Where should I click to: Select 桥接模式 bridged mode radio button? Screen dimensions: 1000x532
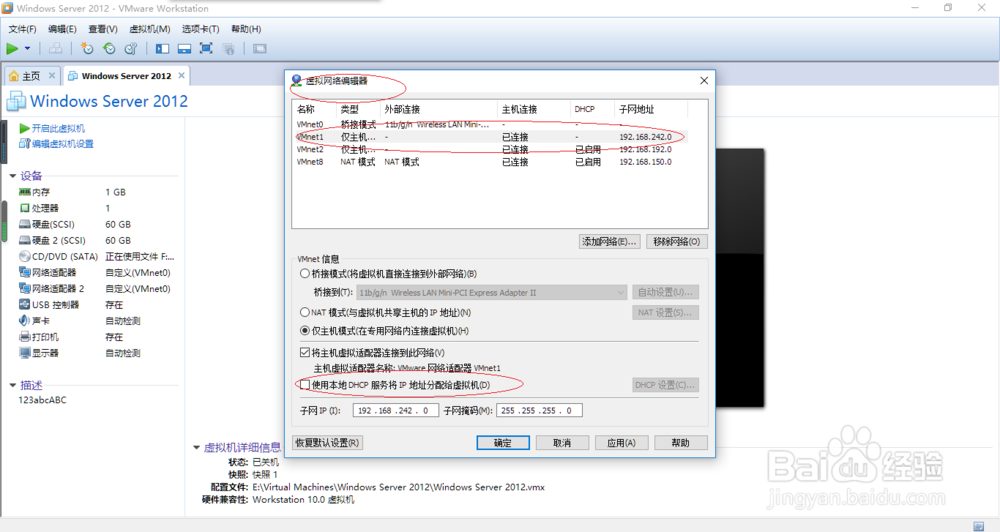[x=305, y=274]
